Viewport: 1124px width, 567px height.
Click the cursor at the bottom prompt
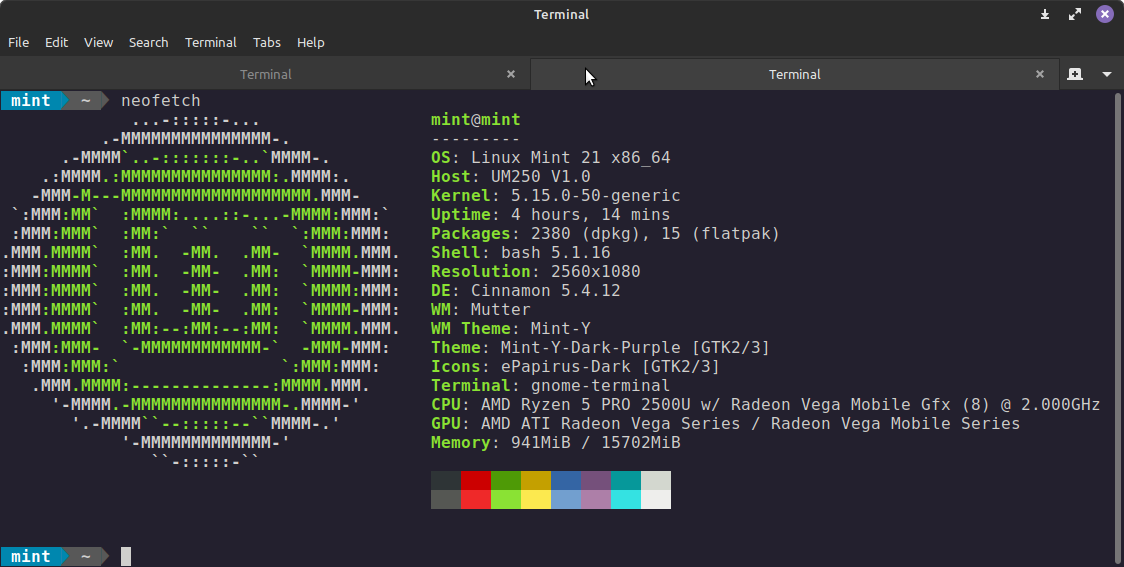pyautogui.click(x=125, y=556)
